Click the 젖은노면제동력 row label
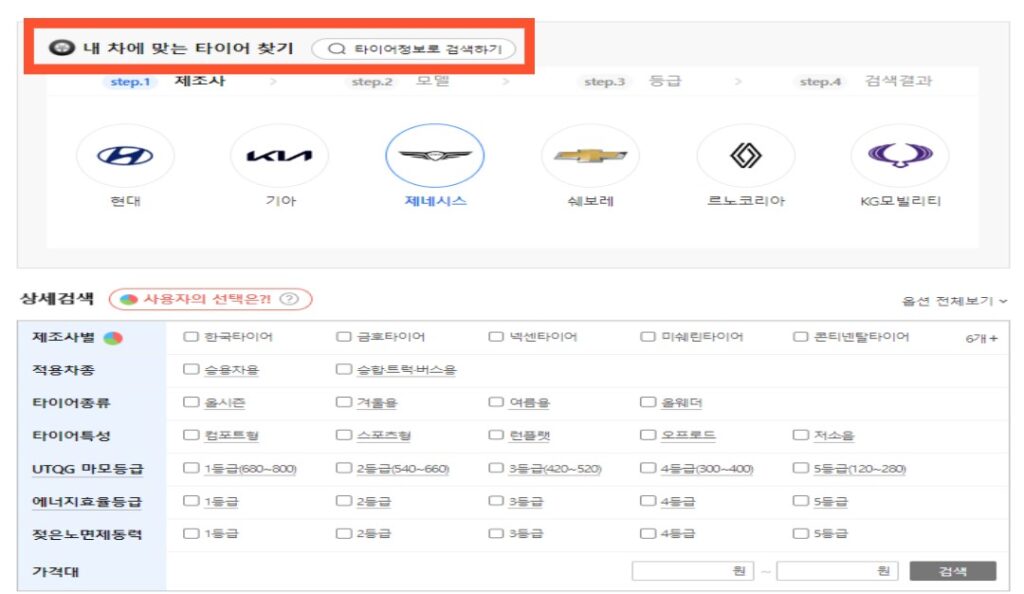This screenshot has height=594, width=1024. (x=87, y=534)
